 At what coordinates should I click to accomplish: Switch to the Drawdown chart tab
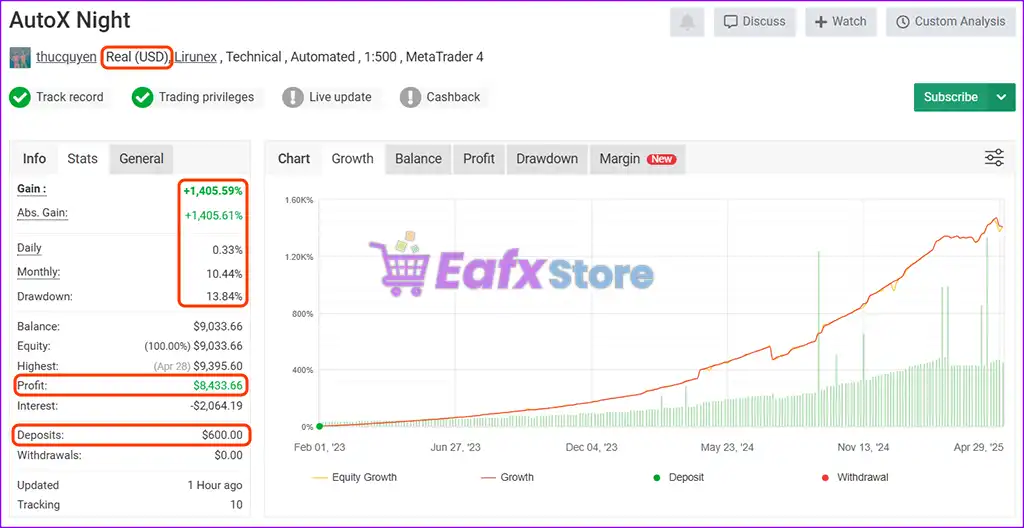pyautogui.click(x=547, y=159)
